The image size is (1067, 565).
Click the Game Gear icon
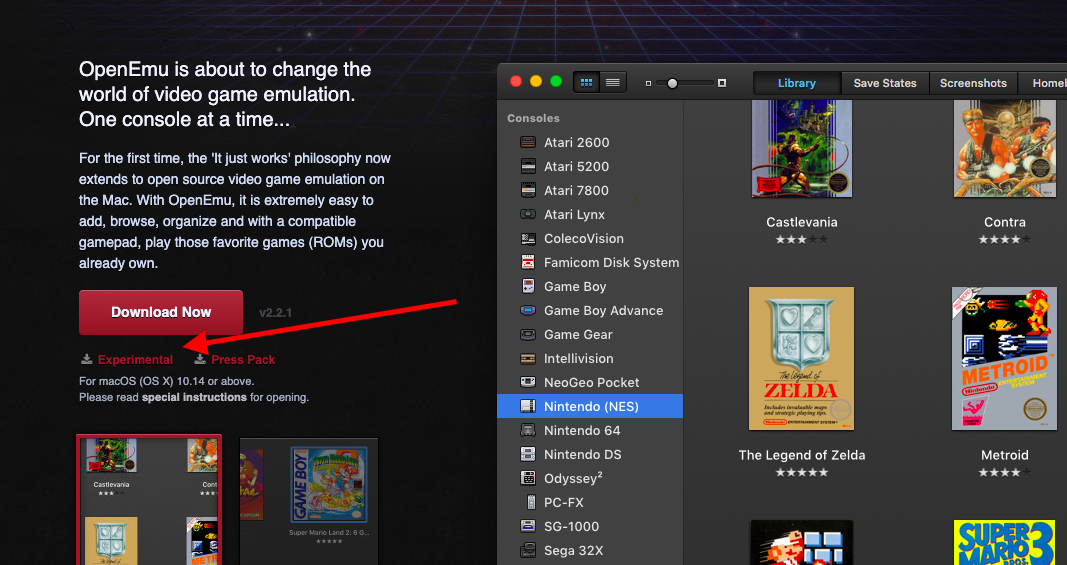(x=528, y=334)
